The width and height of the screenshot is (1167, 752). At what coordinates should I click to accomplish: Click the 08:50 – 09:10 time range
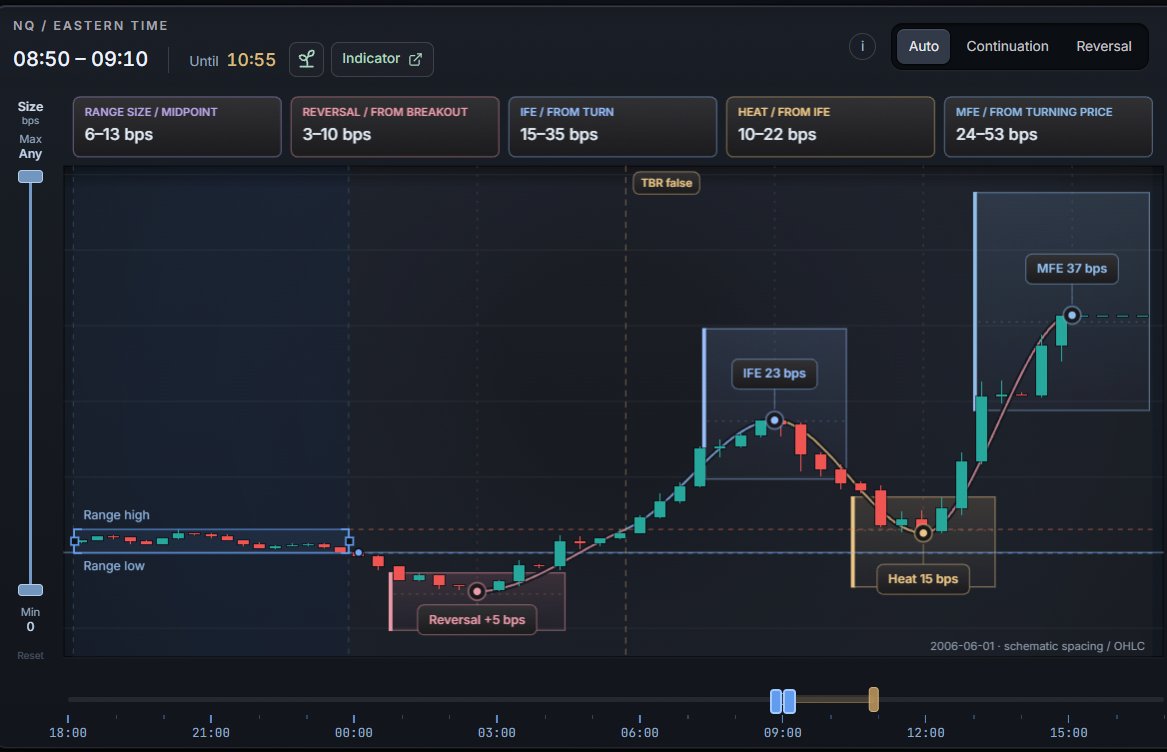point(80,59)
